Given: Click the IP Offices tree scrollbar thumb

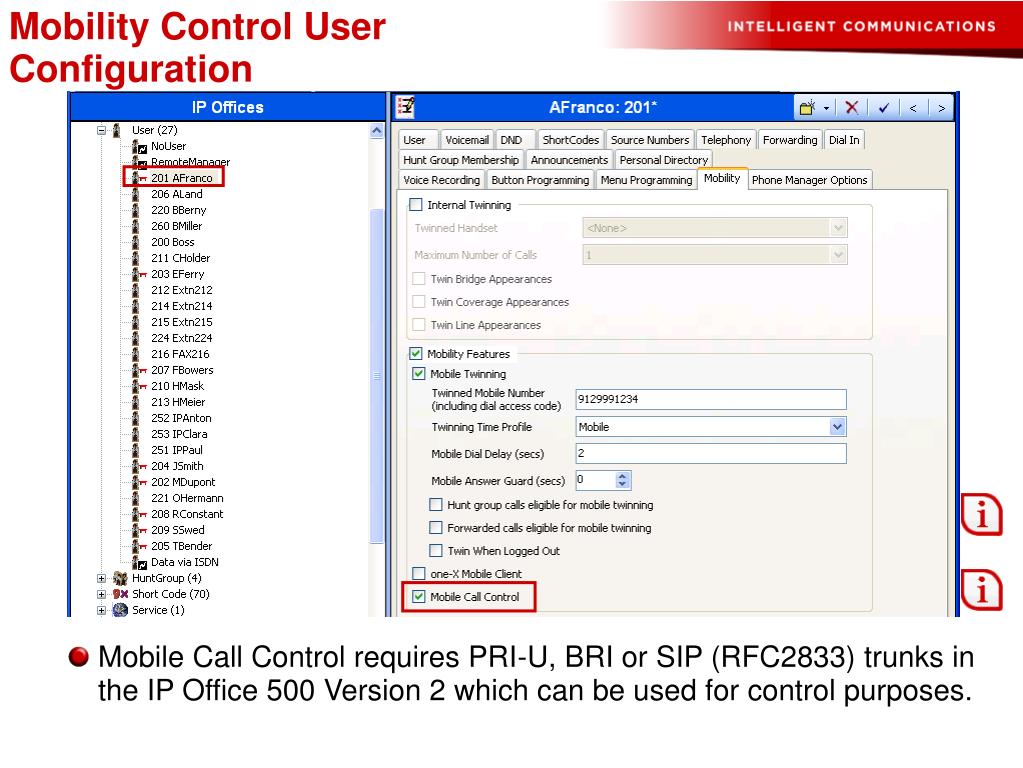Looking at the screenshot, I should coord(376,375).
